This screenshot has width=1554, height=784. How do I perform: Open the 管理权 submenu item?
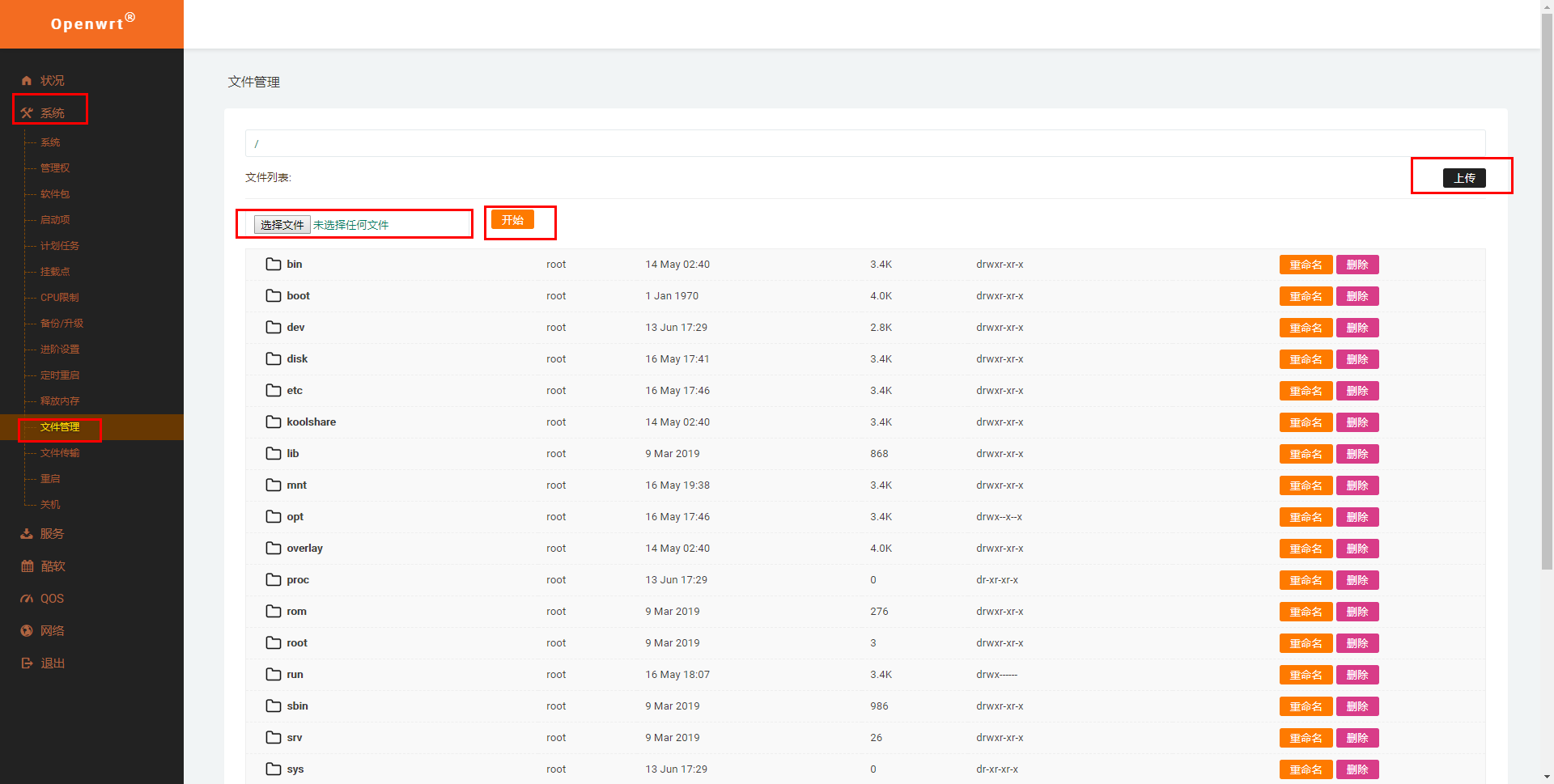pos(55,168)
